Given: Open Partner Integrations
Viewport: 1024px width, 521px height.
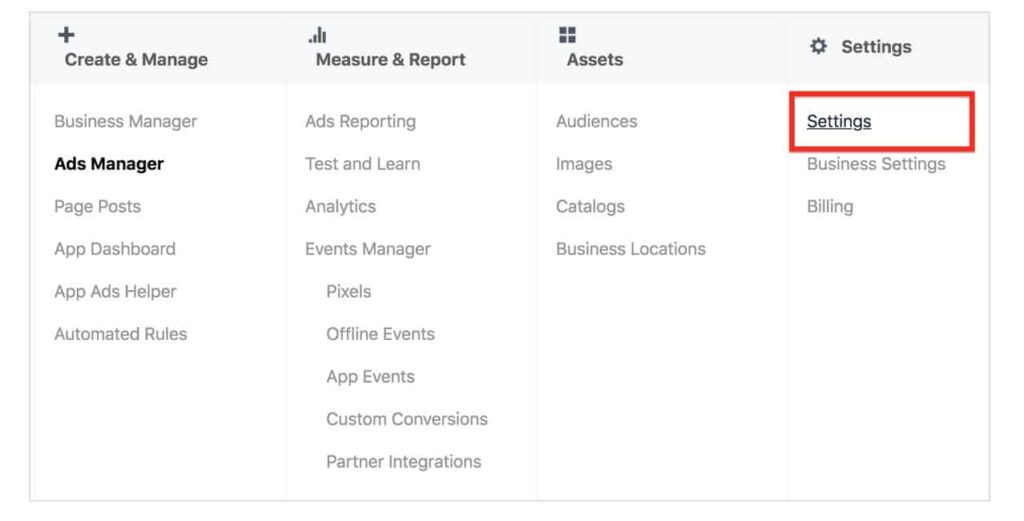Looking at the screenshot, I should click(404, 462).
